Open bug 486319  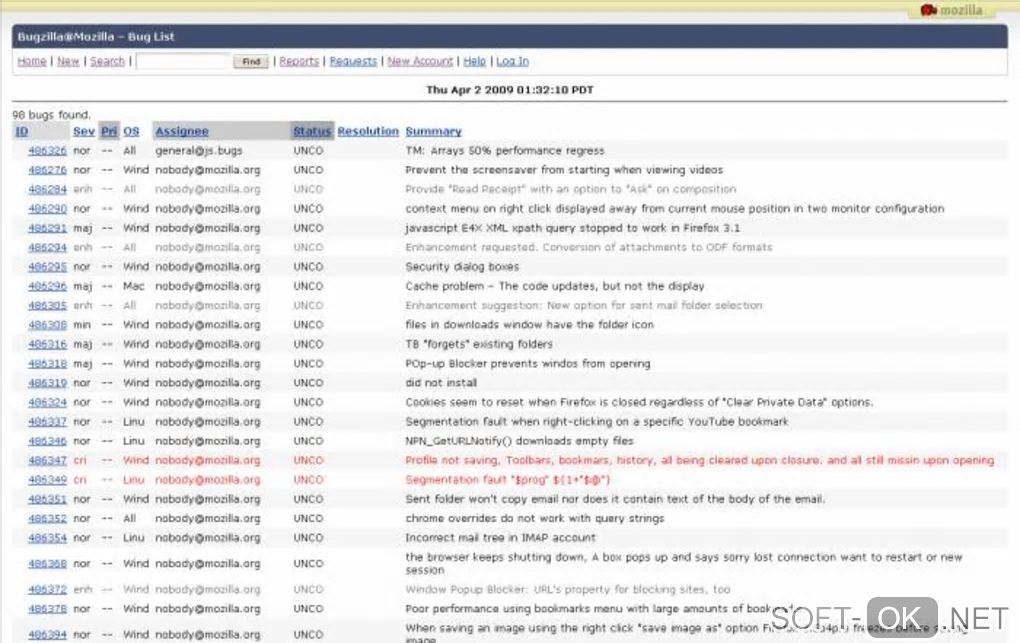[x=47, y=383]
